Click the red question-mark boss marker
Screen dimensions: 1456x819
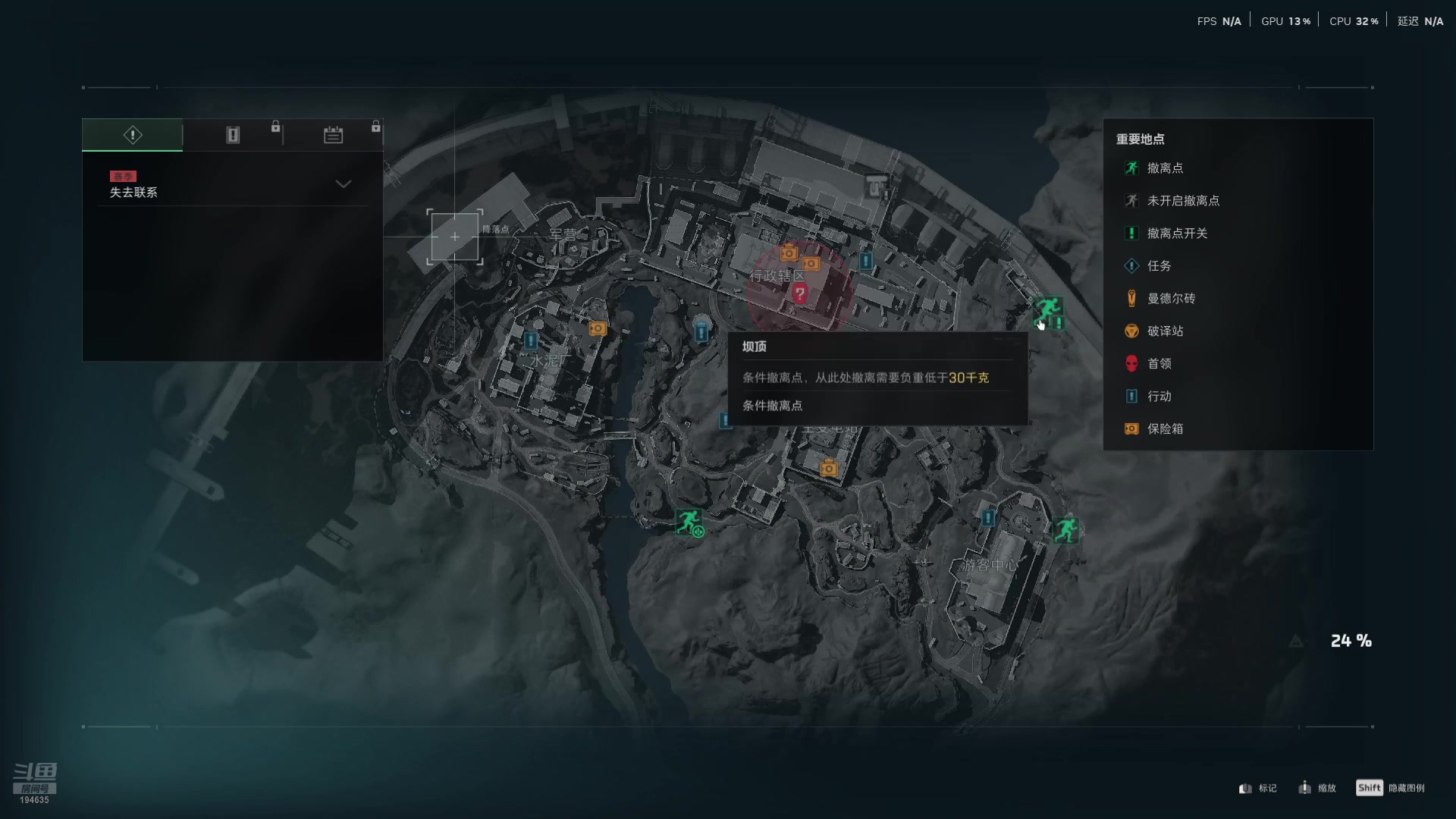pyautogui.click(x=799, y=293)
